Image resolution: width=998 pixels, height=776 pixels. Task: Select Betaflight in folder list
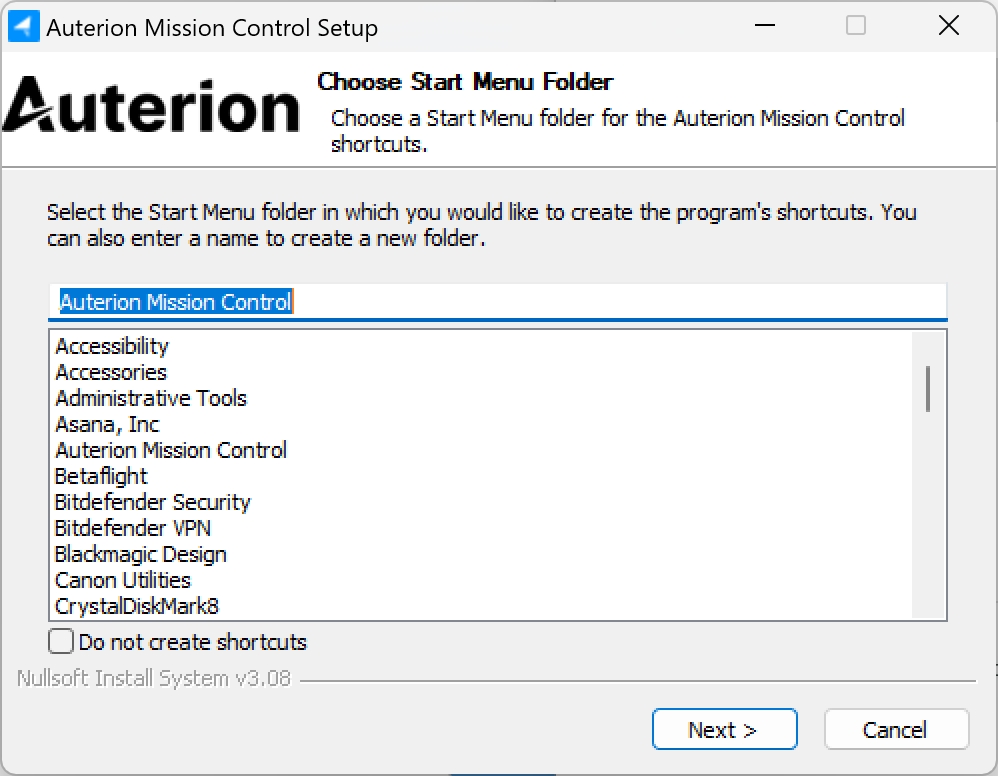coord(101,477)
